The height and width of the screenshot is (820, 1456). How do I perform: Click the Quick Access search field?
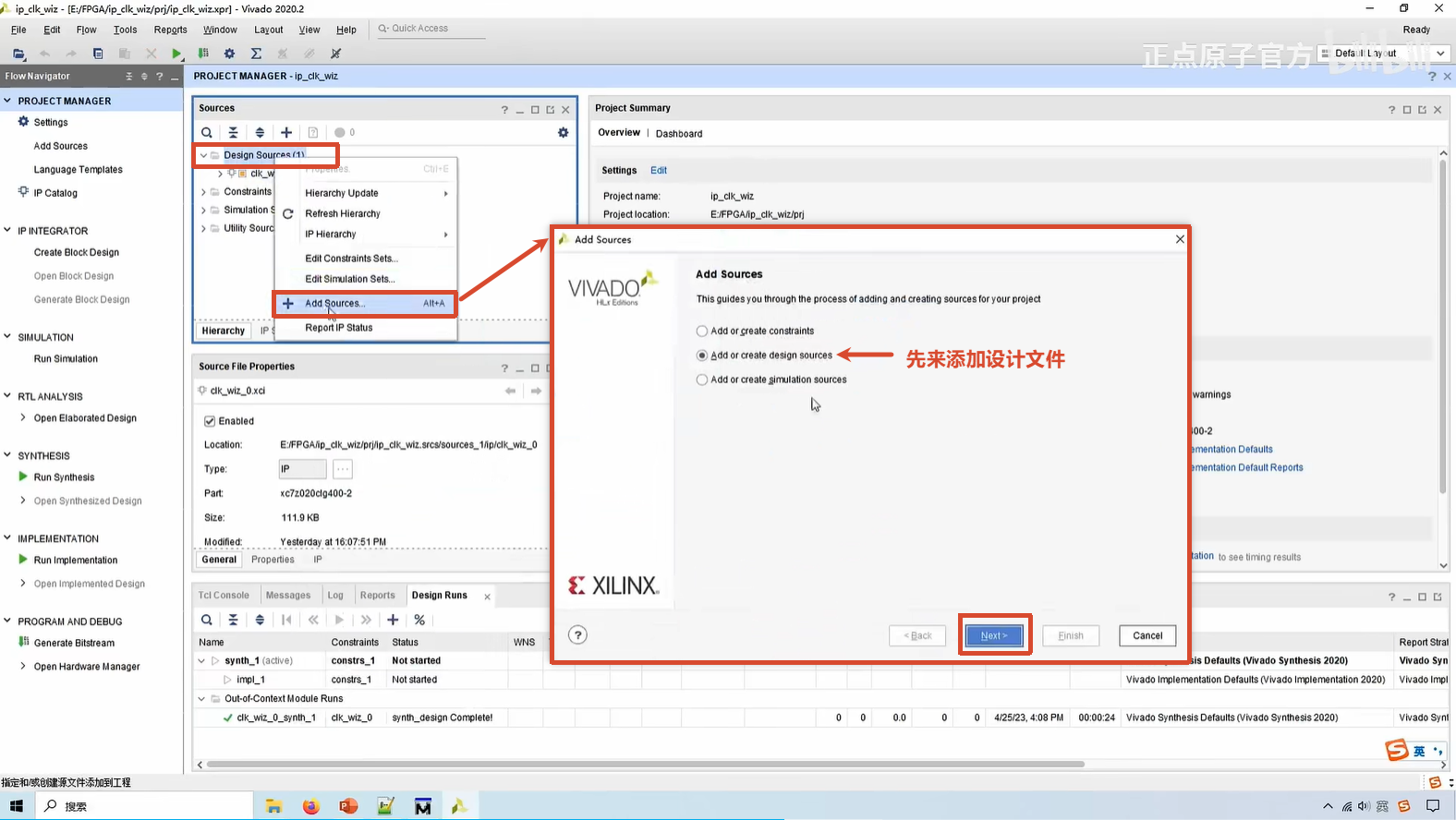pos(431,29)
